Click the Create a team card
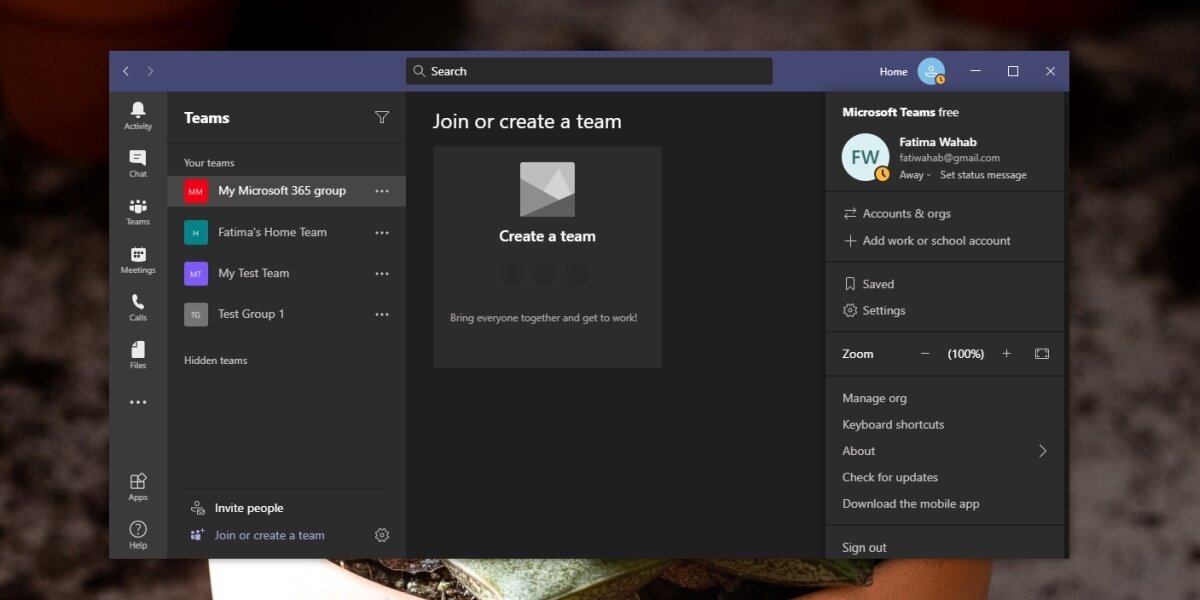This screenshot has width=1200, height=600. (547, 257)
